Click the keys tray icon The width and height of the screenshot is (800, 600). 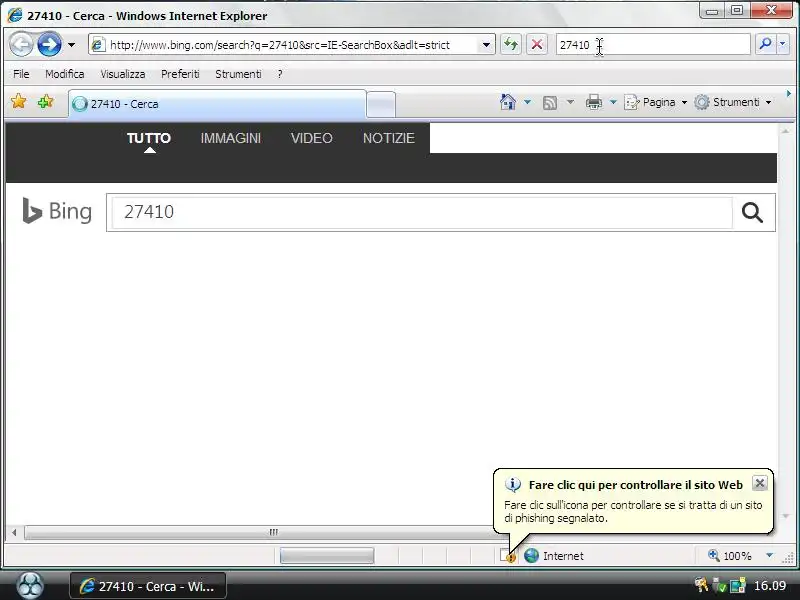[702, 585]
